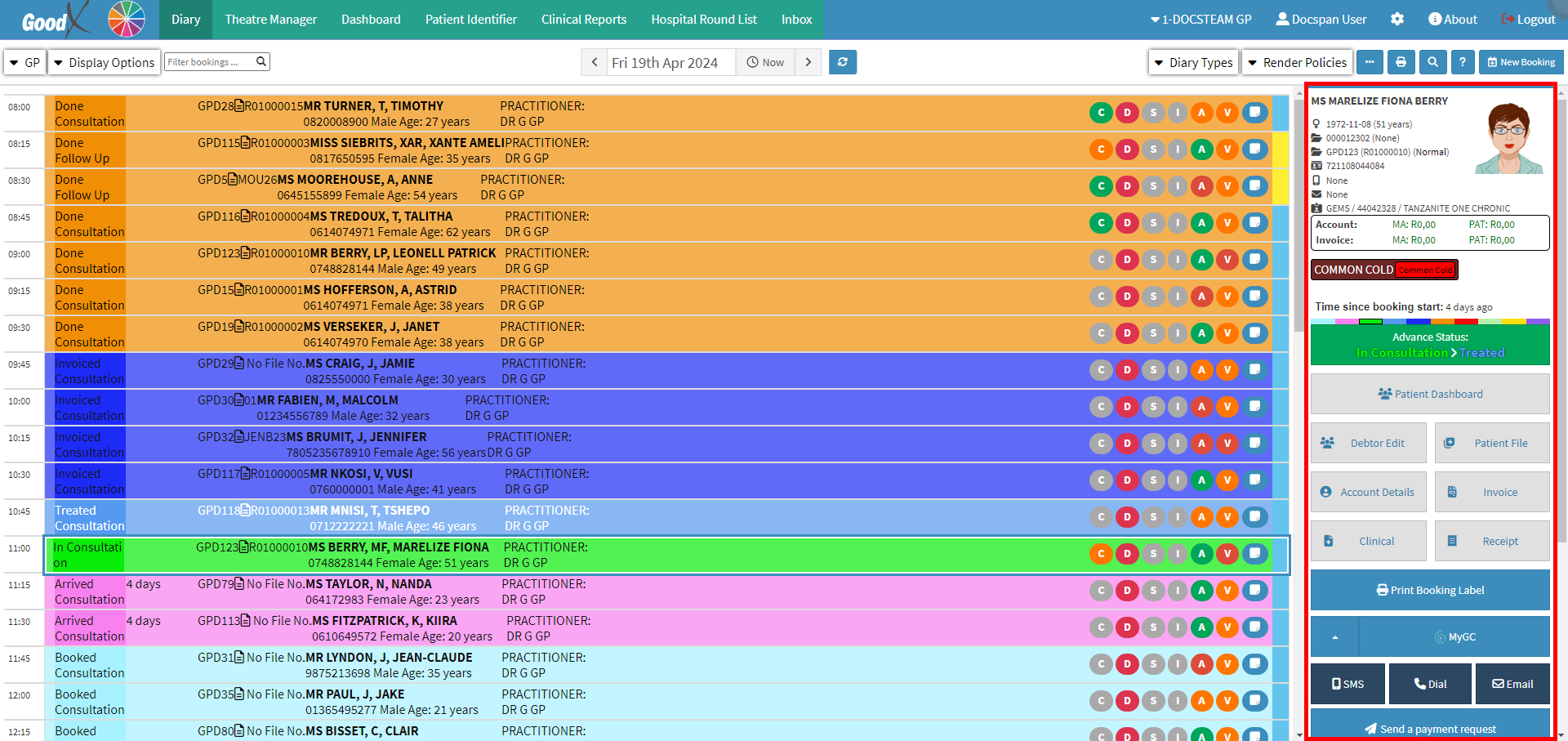Image resolution: width=1568 pixels, height=741 pixels.
Task: Toggle the A status circle for Ms Taylor
Action: pyautogui.click(x=1201, y=591)
